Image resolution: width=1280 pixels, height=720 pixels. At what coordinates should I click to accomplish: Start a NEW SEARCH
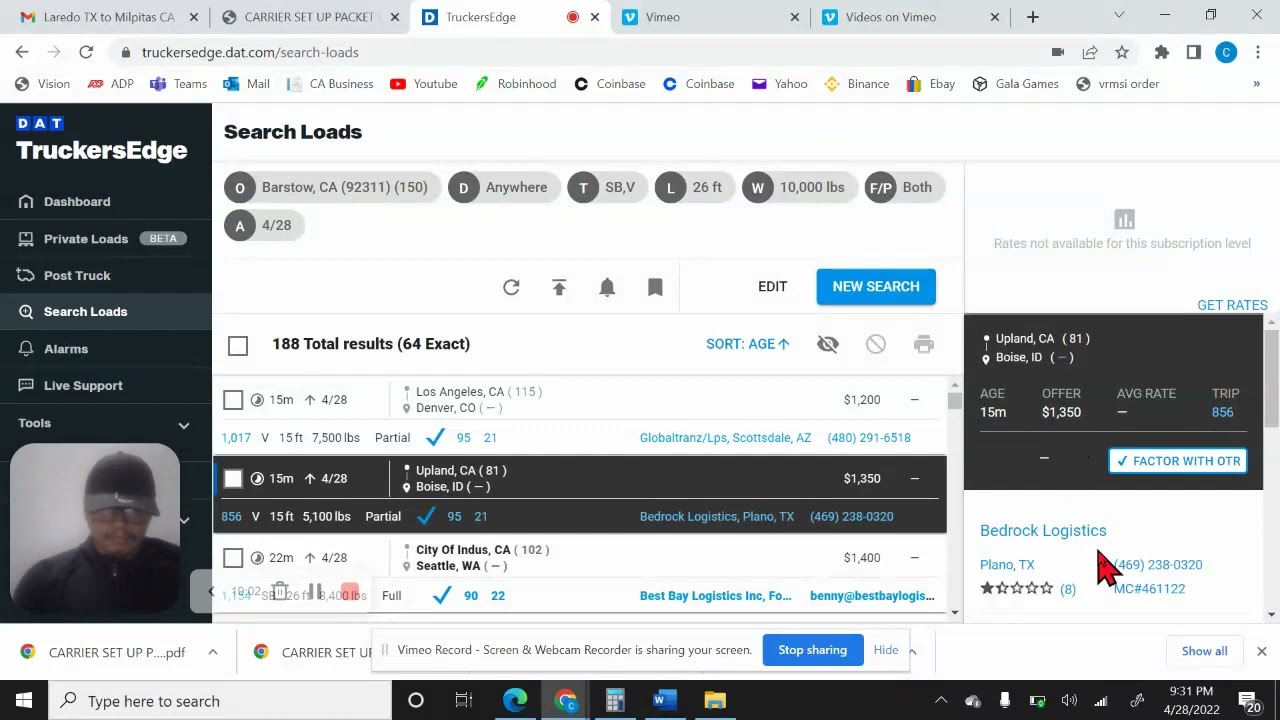pyautogui.click(x=876, y=287)
